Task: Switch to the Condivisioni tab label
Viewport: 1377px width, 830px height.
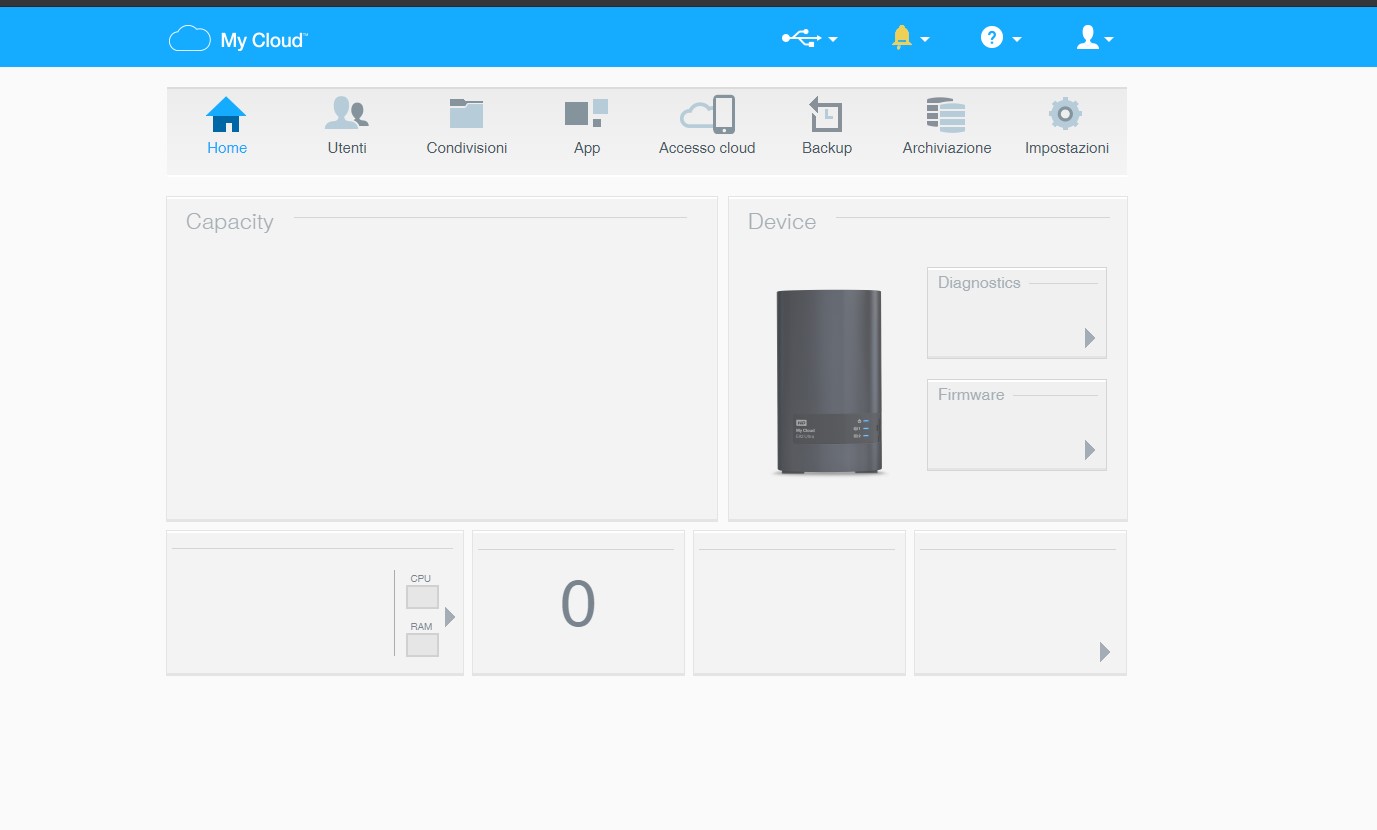Action: [467, 148]
